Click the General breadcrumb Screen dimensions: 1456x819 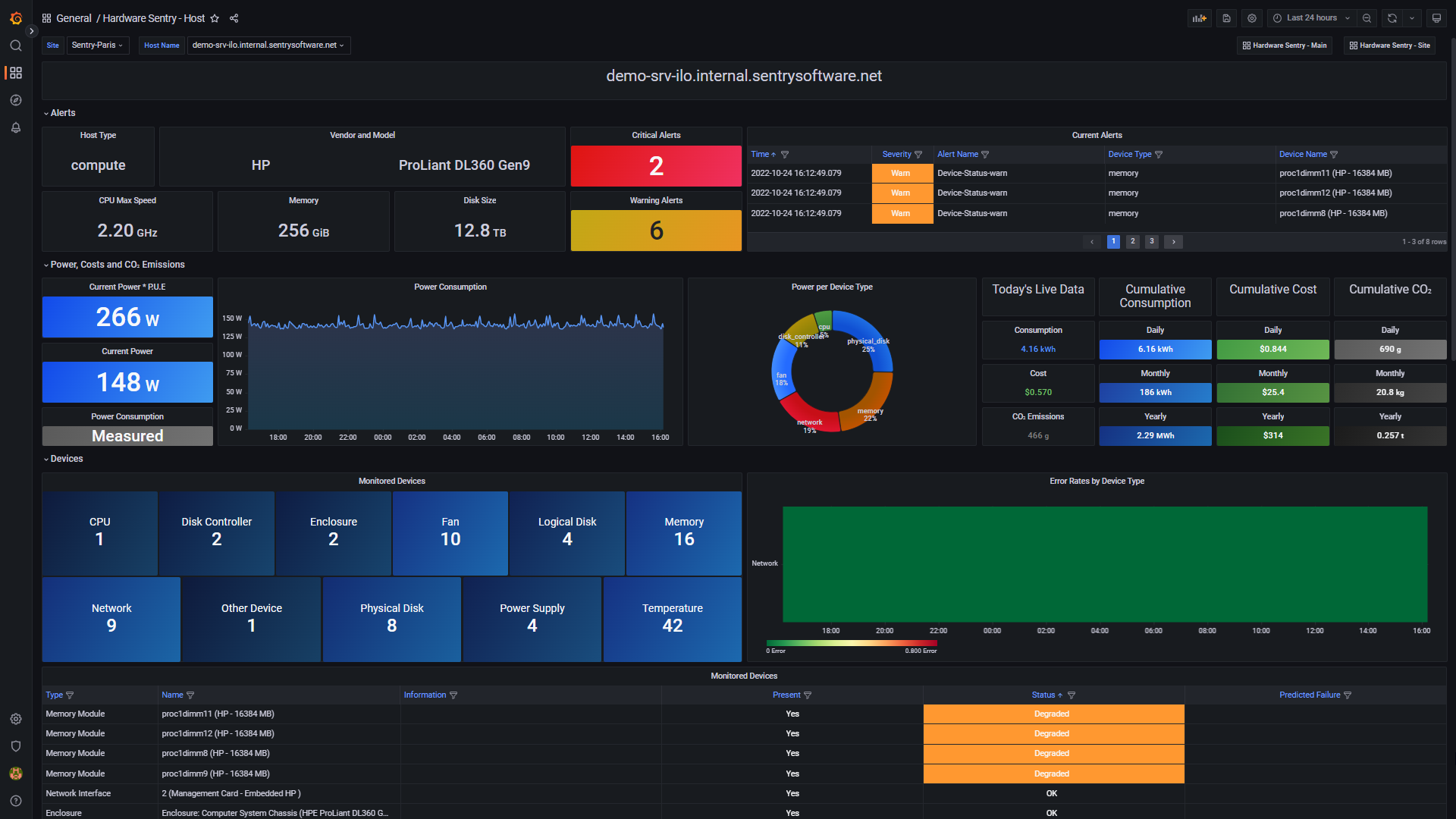(x=74, y=18)
